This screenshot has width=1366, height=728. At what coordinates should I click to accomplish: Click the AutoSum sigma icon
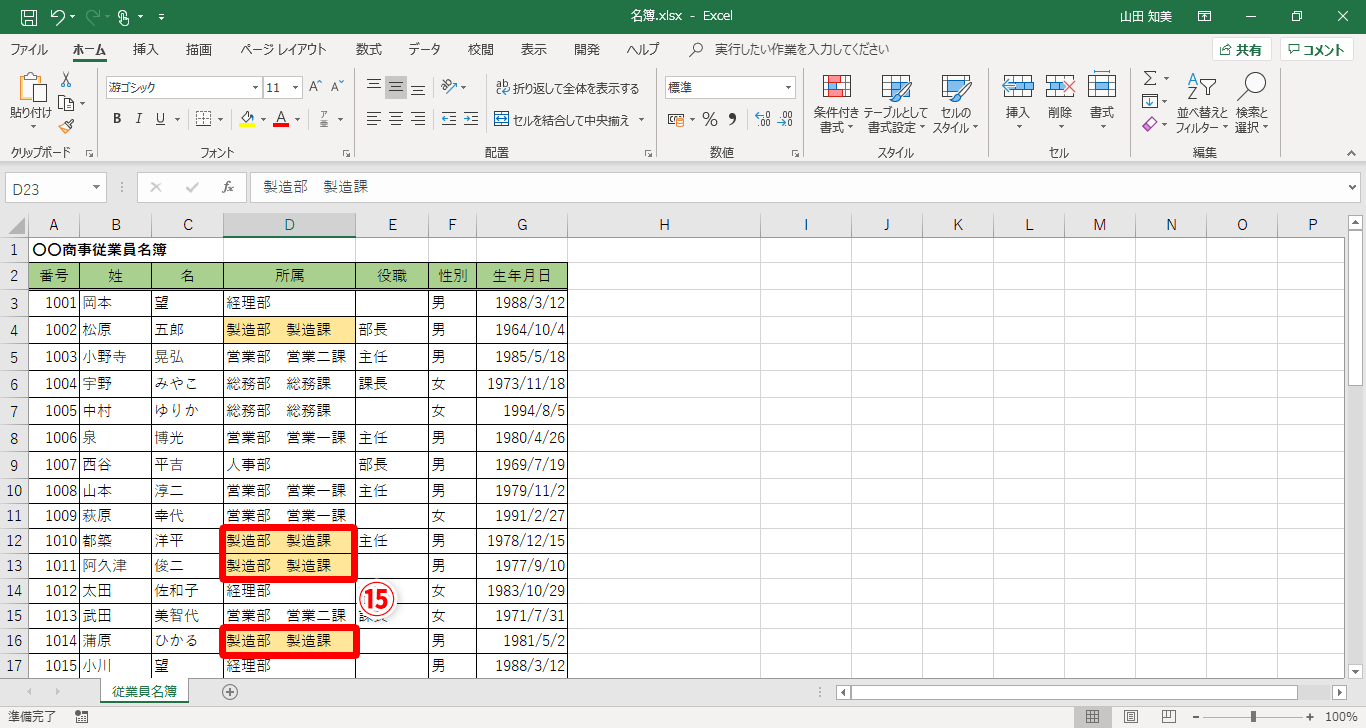(1150, 78)
